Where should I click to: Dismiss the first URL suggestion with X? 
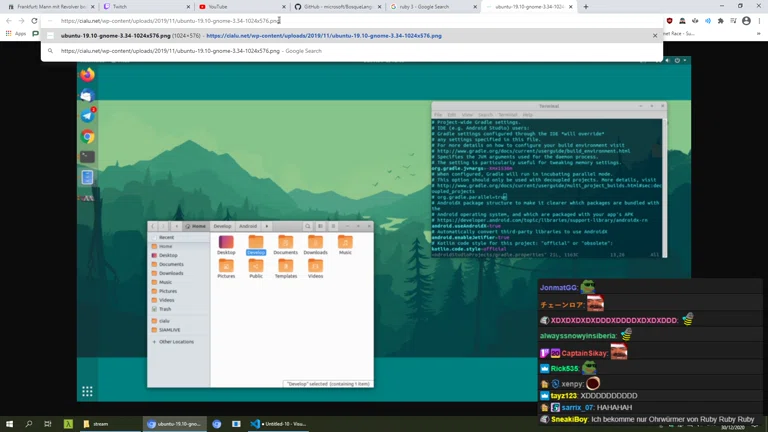(655, 36)
